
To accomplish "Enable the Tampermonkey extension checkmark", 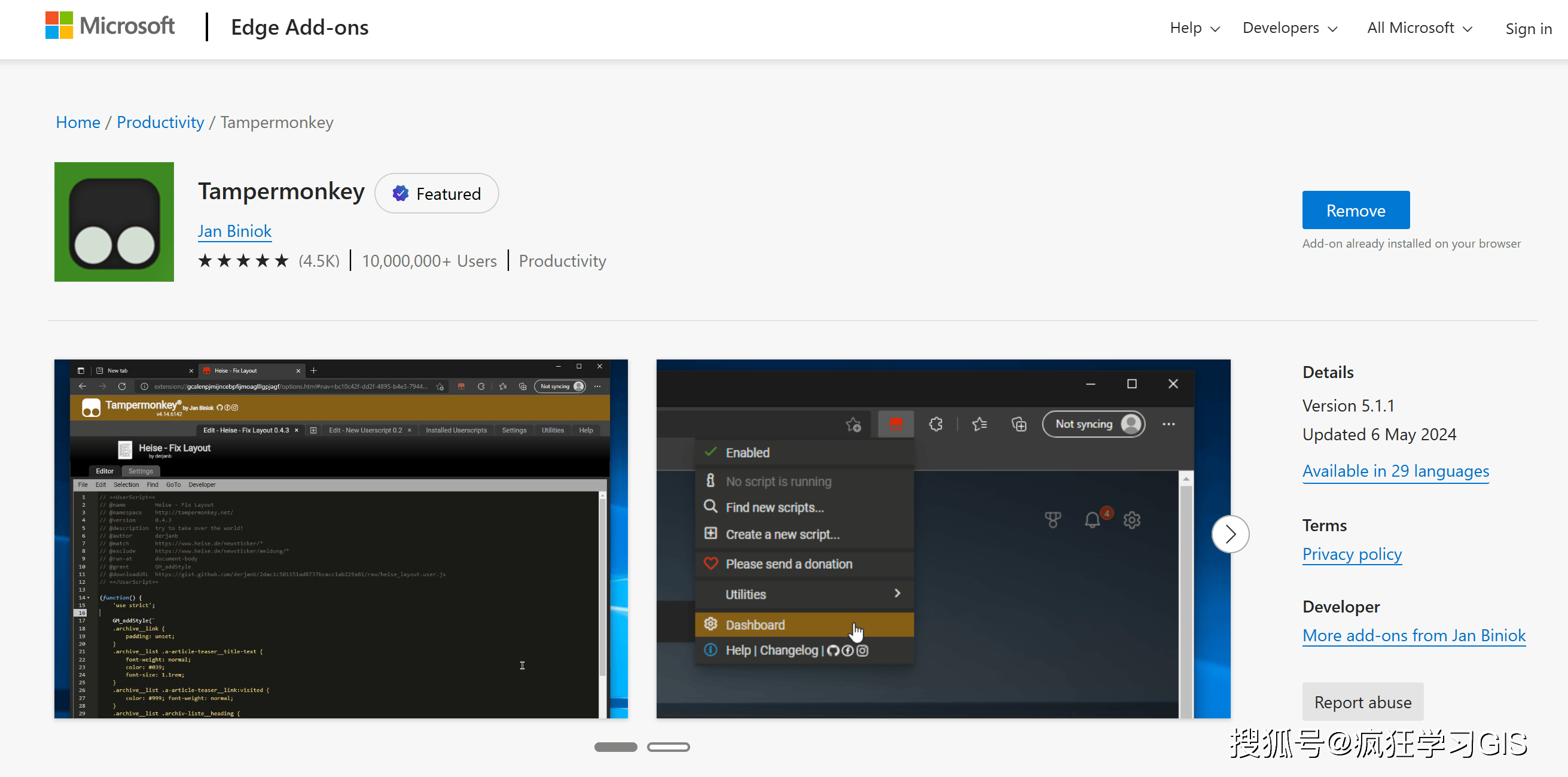I will point(709,452).
